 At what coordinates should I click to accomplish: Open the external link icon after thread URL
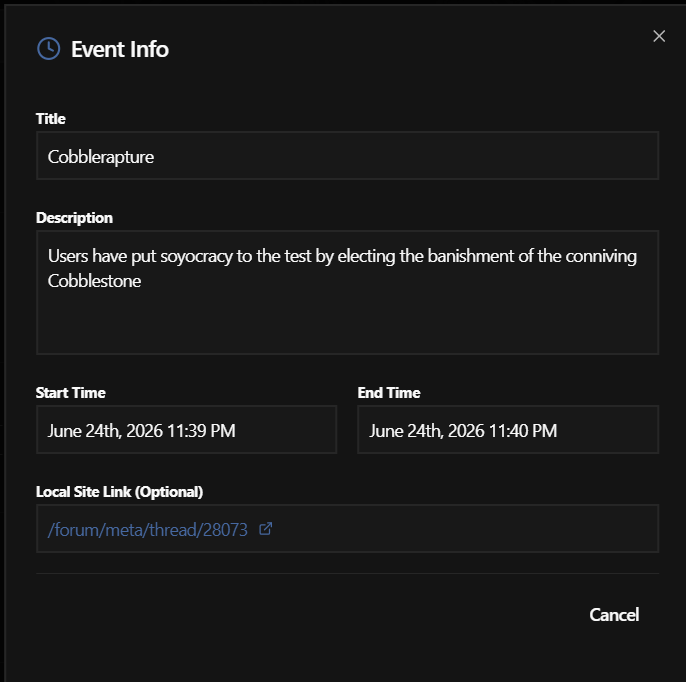pos(265,529)
